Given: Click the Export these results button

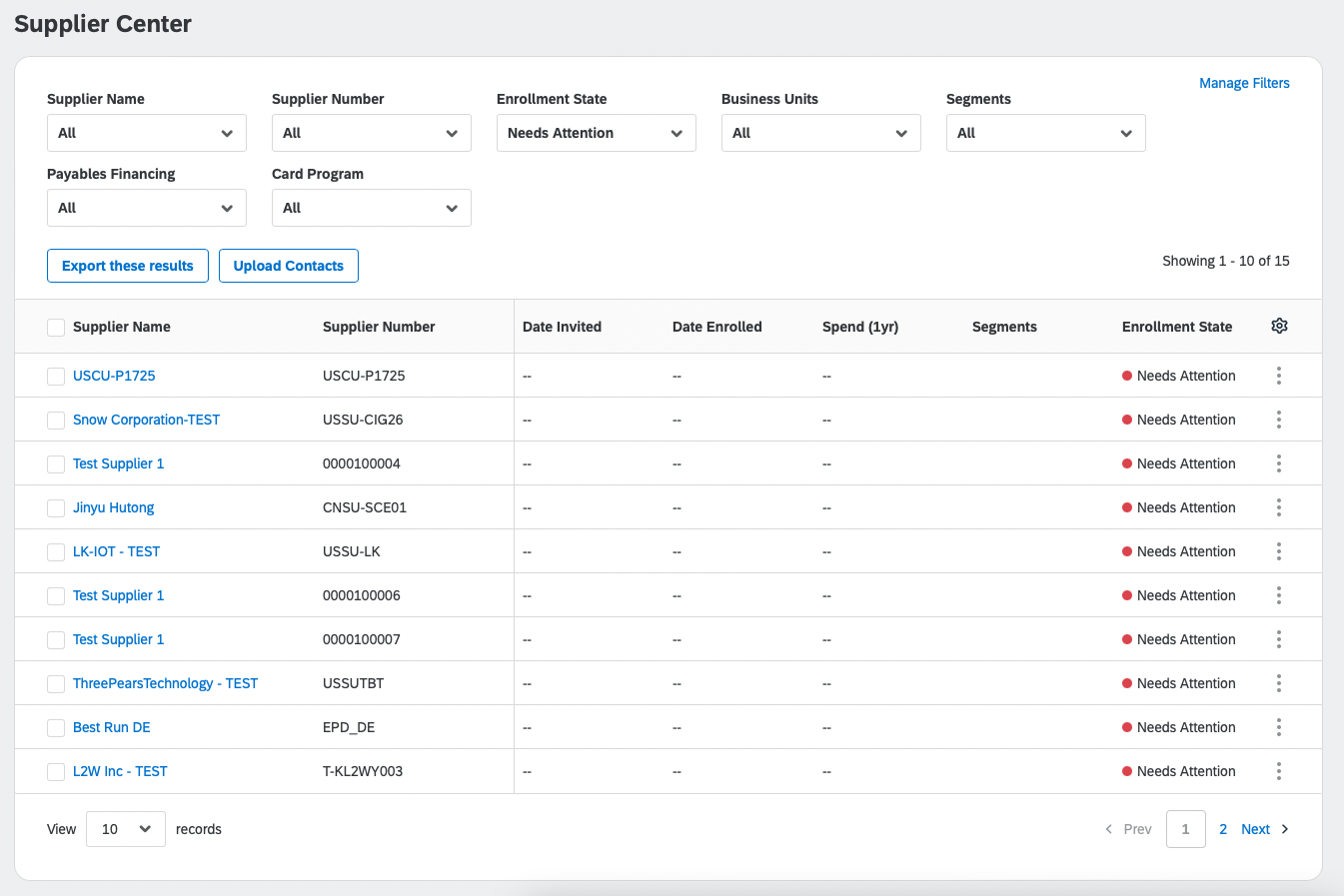Looking at the screenshot, I should click(128, 266).
